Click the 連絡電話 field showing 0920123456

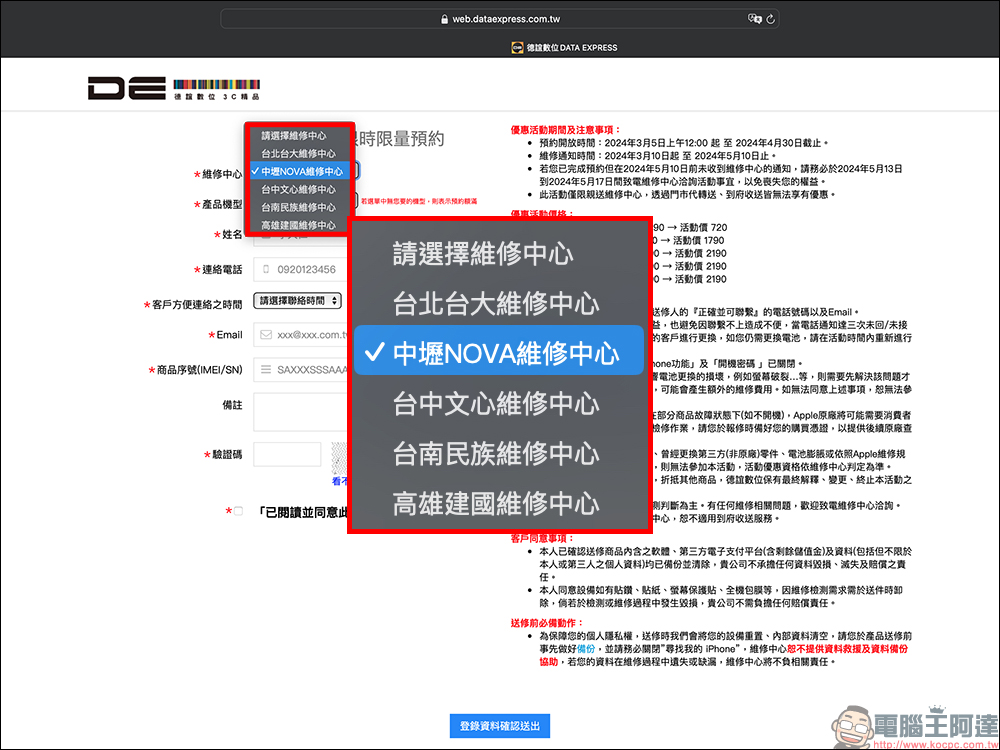click(300, 269)
